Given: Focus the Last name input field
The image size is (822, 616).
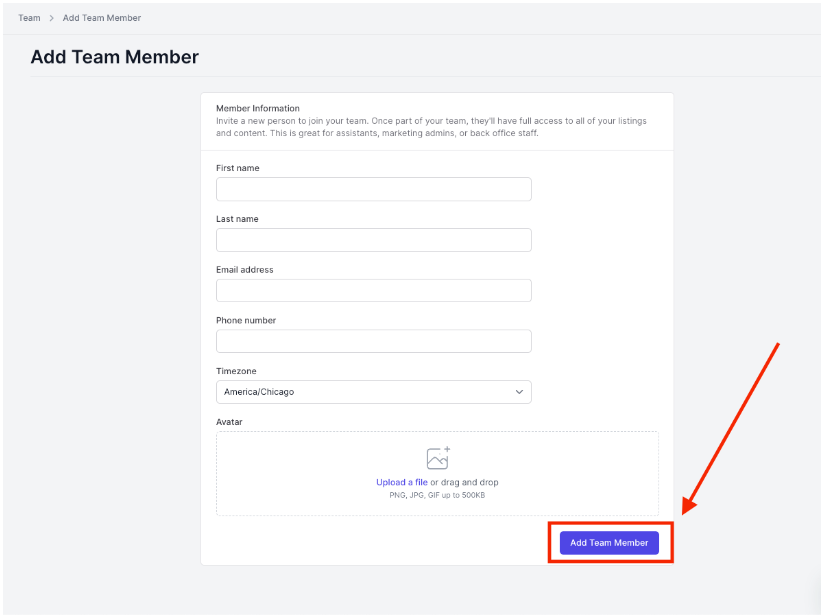Looking at the screenshot, I should (x=374, y=240).
